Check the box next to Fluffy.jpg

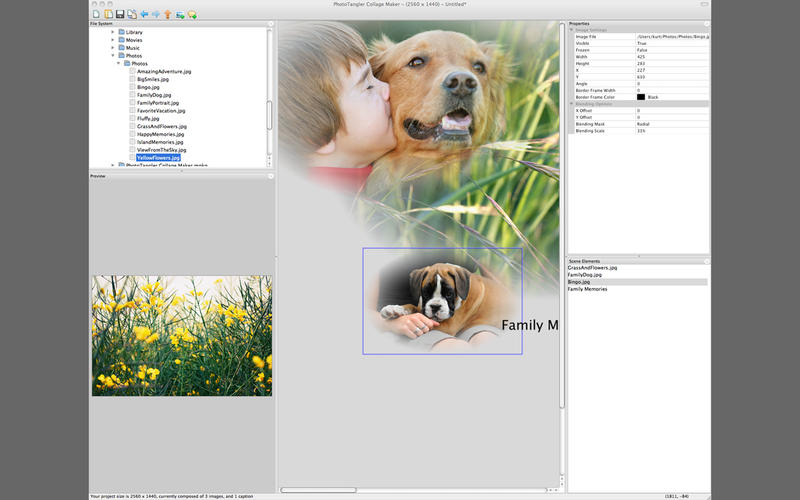click(x=131, y=119)
